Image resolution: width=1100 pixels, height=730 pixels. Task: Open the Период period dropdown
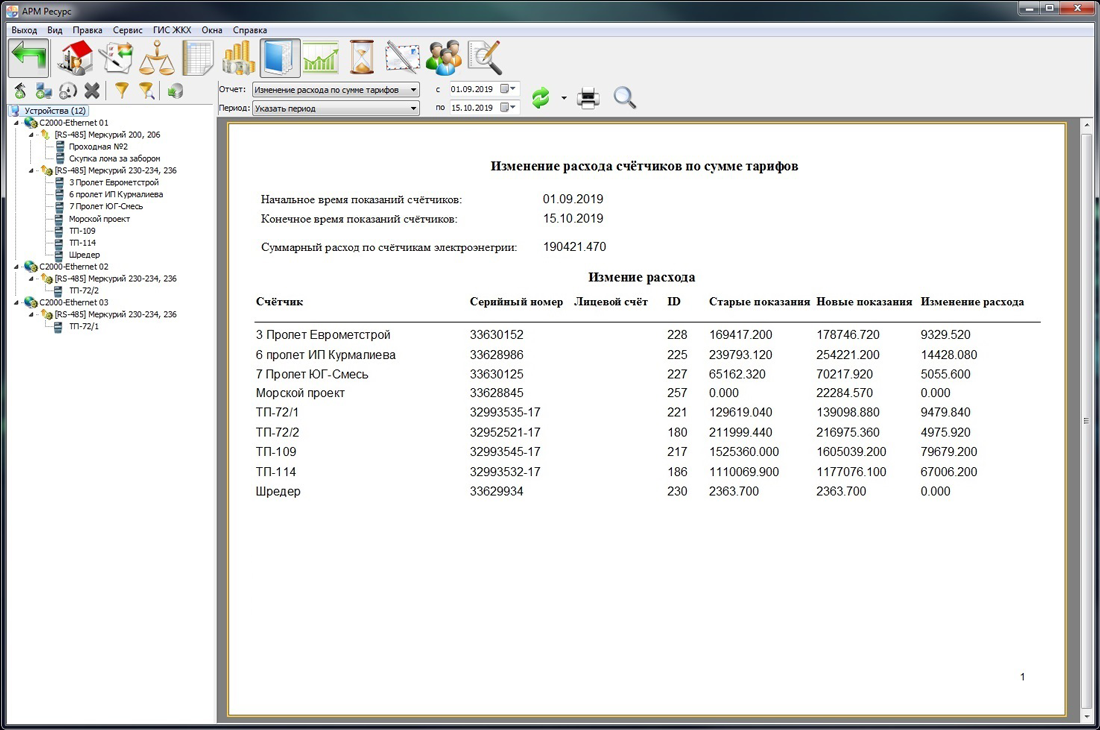[x=335, y=108]
